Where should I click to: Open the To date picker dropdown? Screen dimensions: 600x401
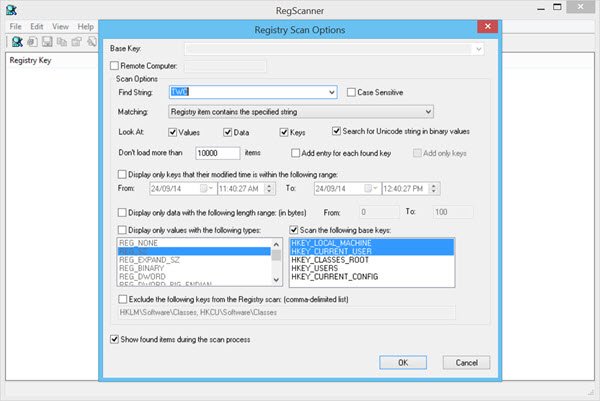(x=371, y=188)
